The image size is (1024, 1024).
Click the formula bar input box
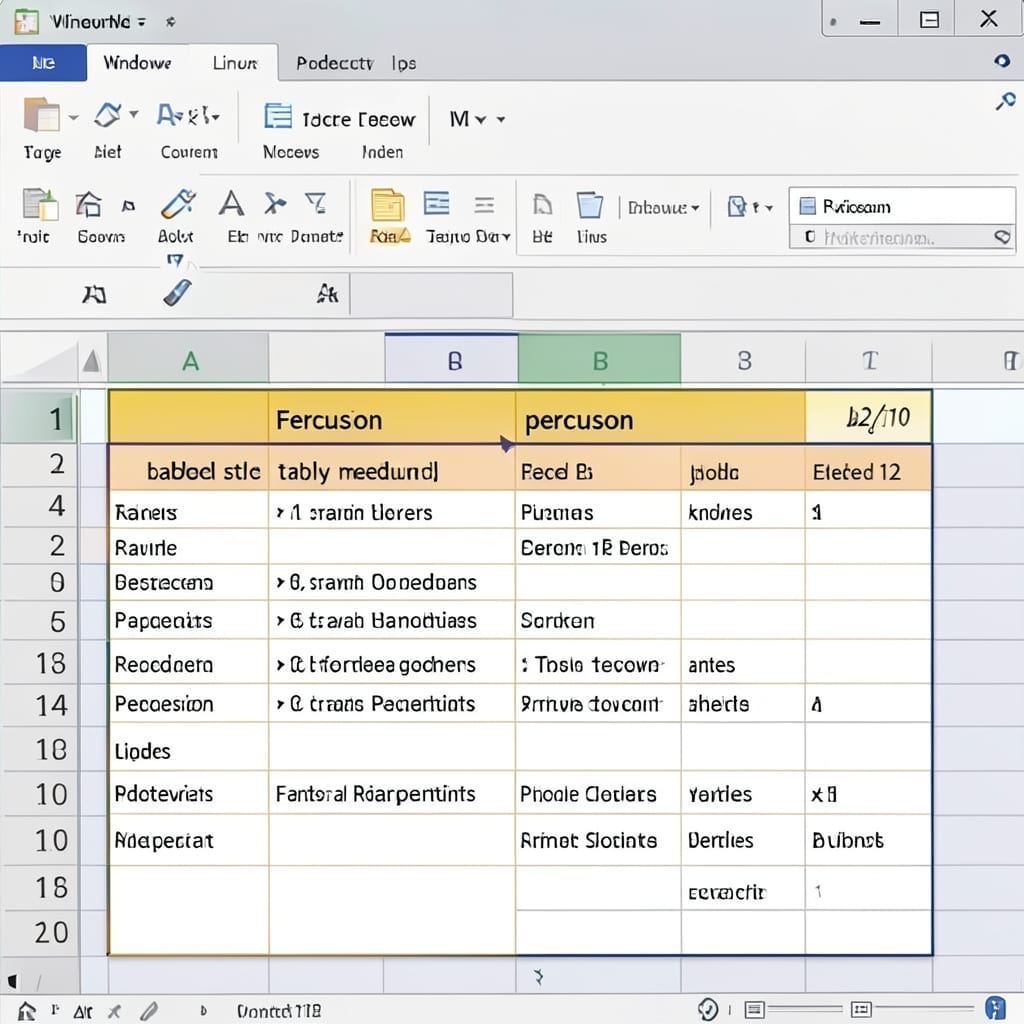click(x=431, y=295)
